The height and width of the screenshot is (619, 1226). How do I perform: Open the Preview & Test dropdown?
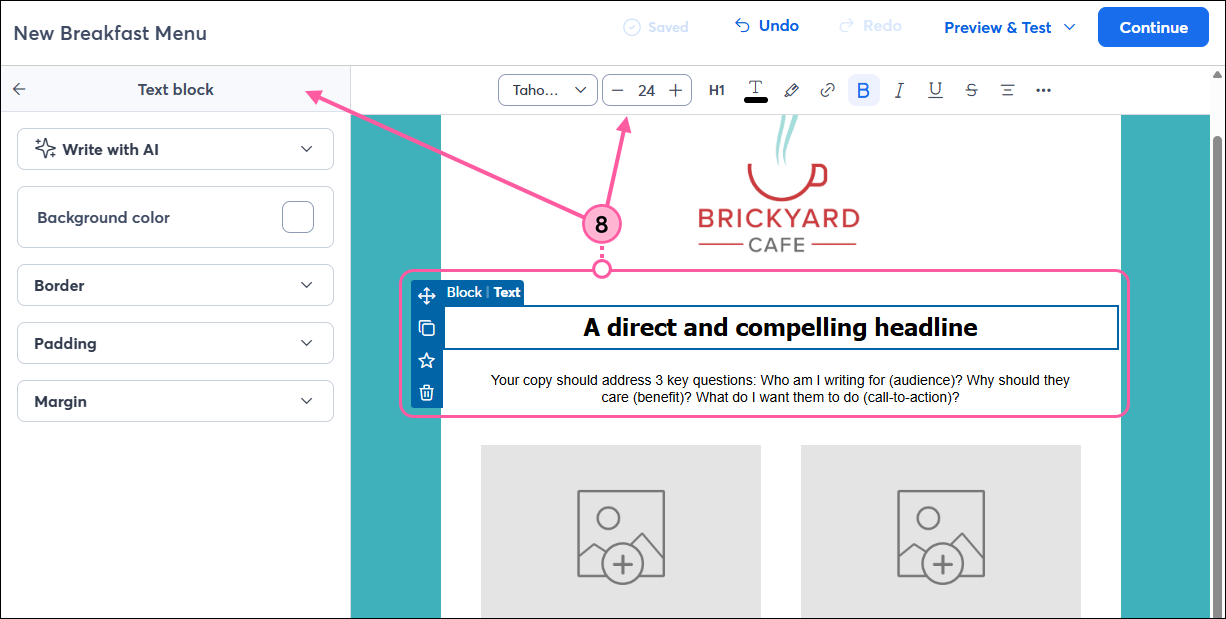(1009, 27)
